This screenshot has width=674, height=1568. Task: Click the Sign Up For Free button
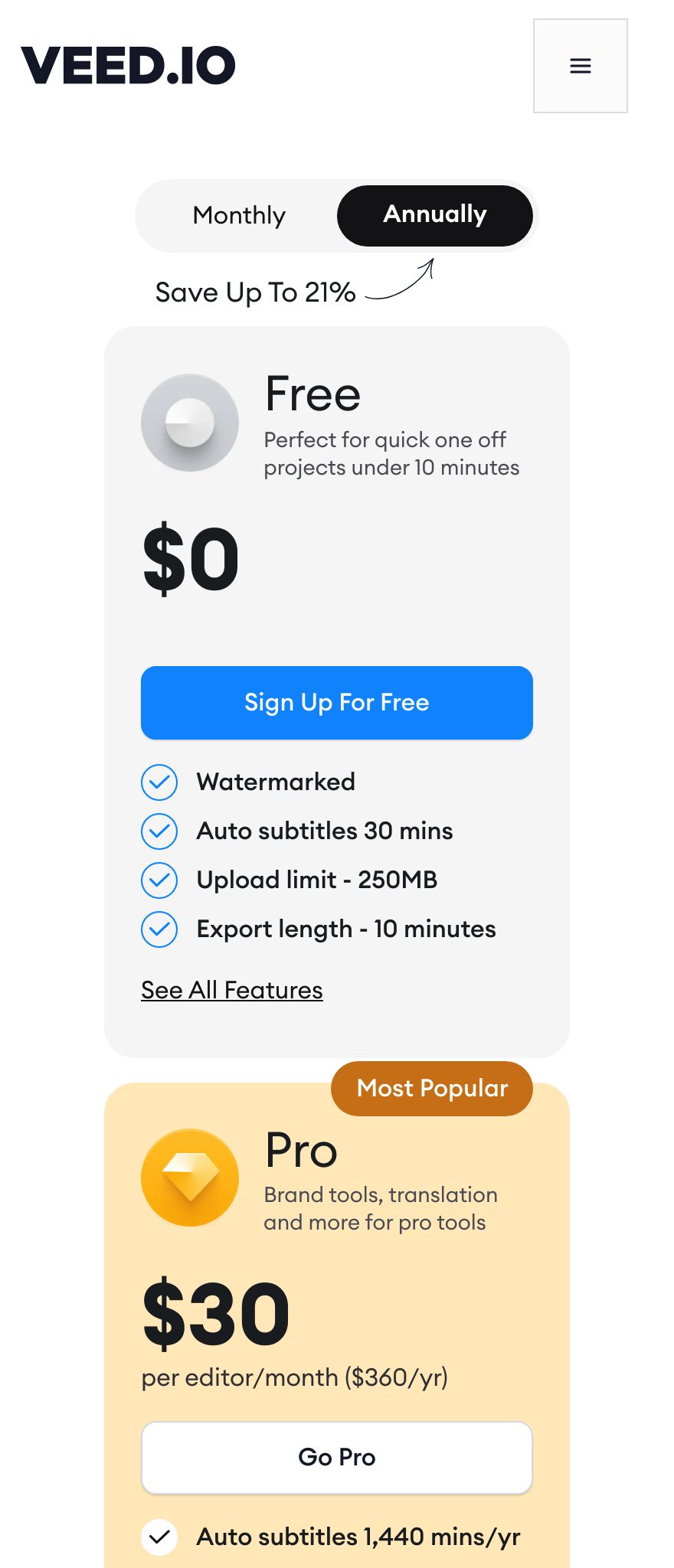(x=337, y=703)
